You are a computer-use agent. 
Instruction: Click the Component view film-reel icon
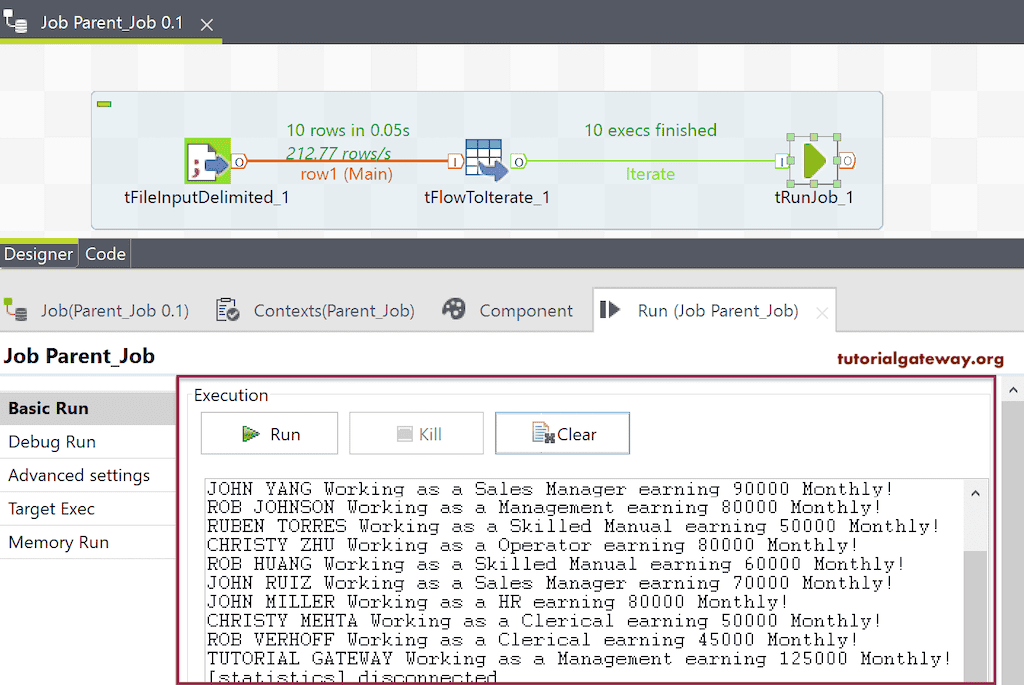click(x=455, y=310)
